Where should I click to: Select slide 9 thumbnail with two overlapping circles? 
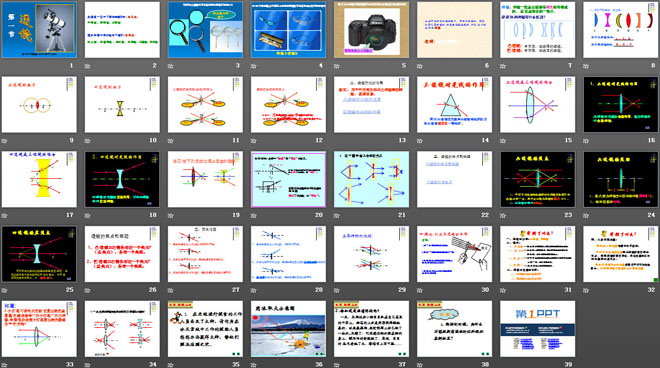pos(39,104)
